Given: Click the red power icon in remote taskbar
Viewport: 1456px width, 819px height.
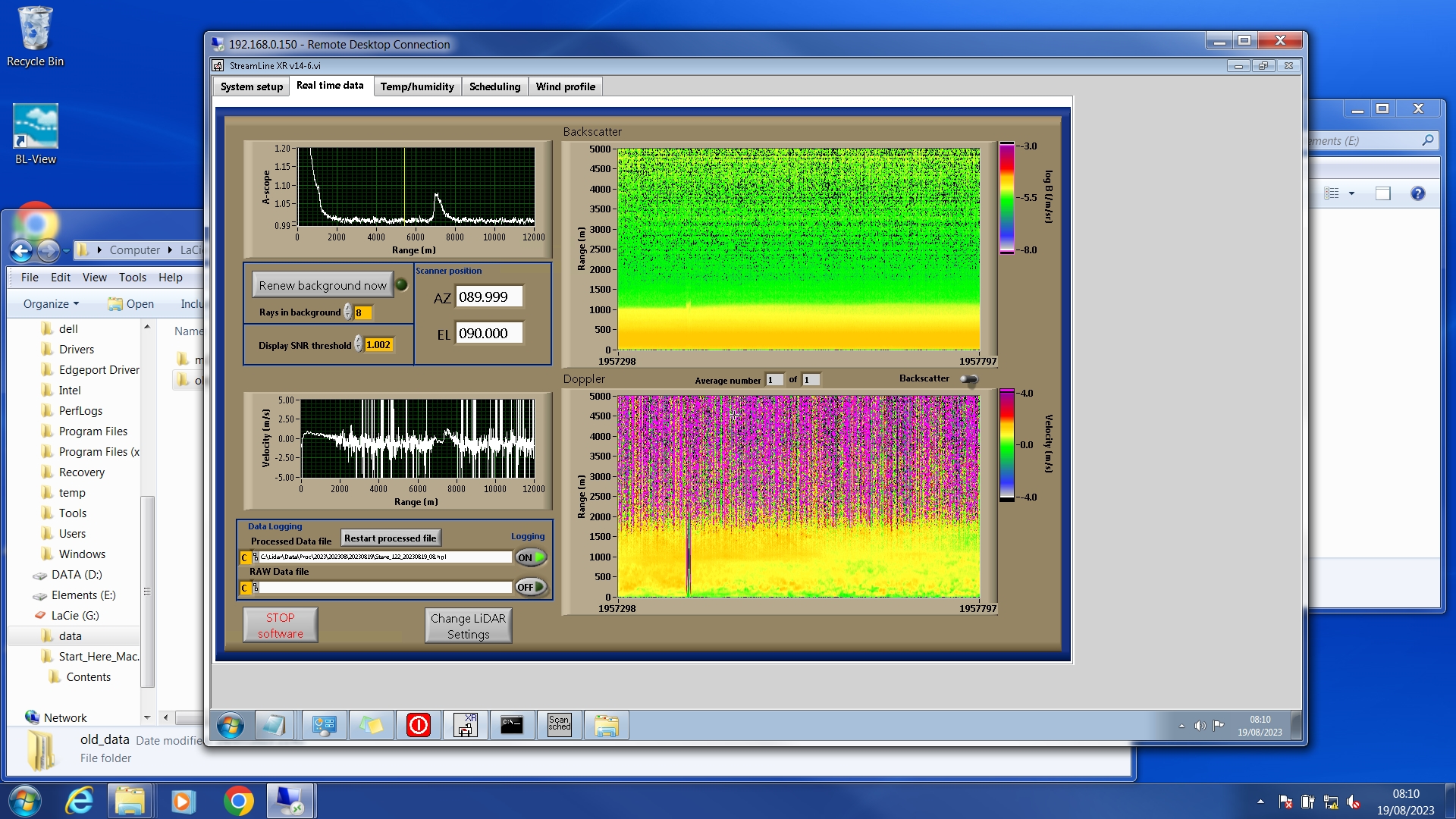Looking at the screenshot, I should tap(418, 725).
